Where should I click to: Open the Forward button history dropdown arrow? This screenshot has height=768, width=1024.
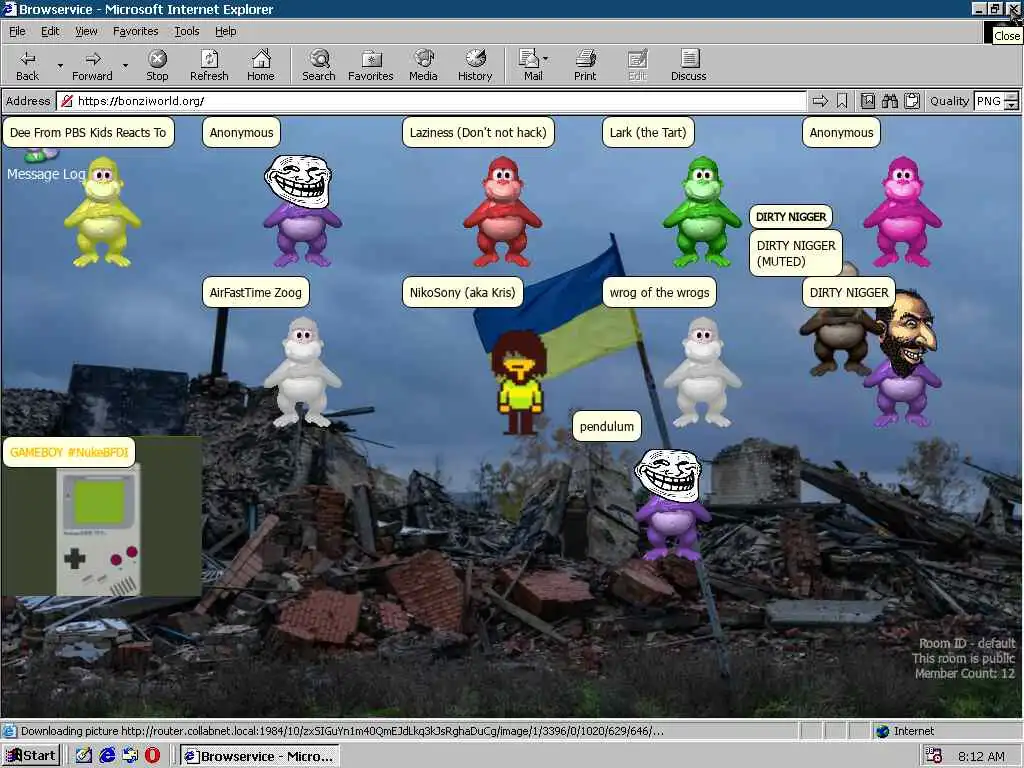coord(125,65)
